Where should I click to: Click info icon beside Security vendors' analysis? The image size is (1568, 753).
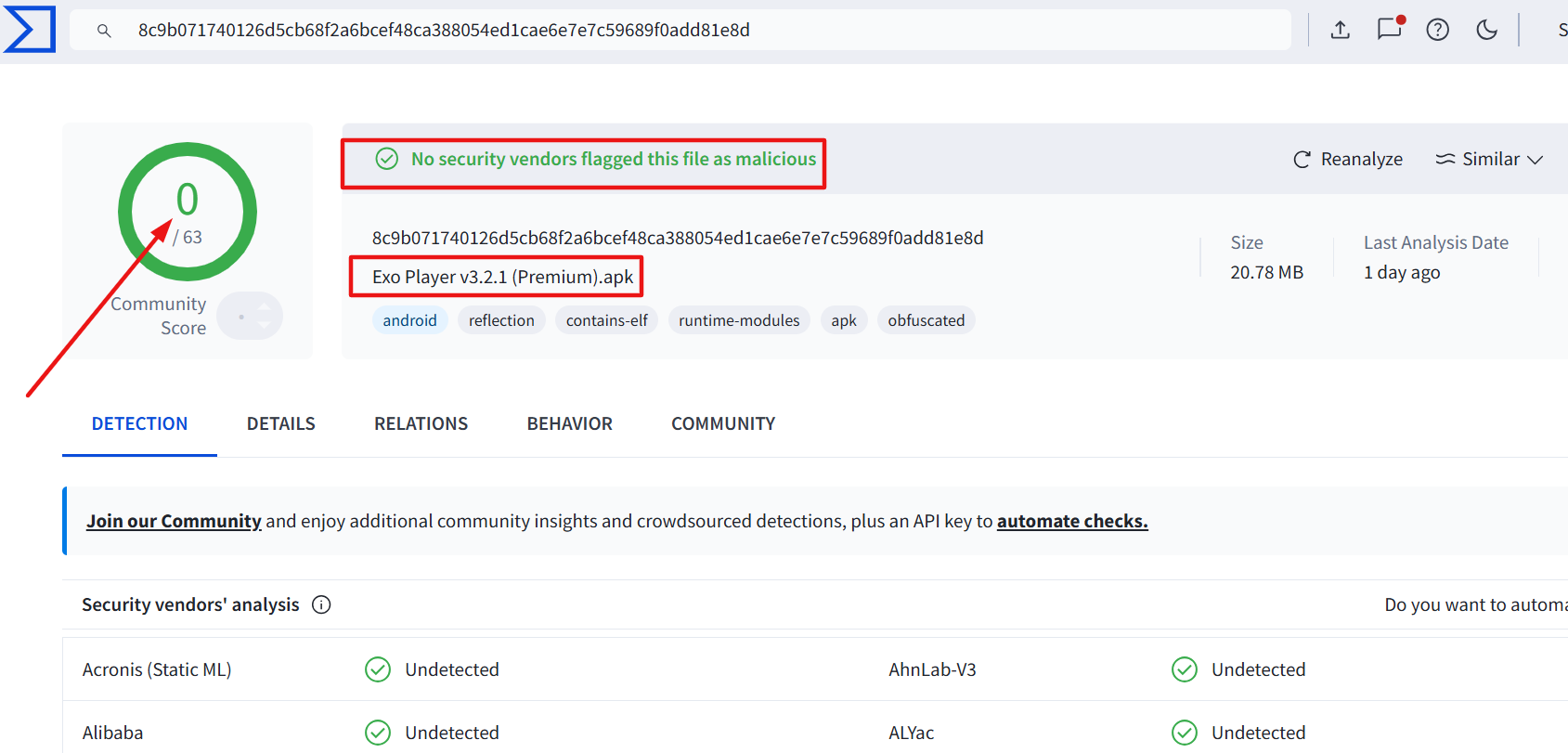(321, 604)
